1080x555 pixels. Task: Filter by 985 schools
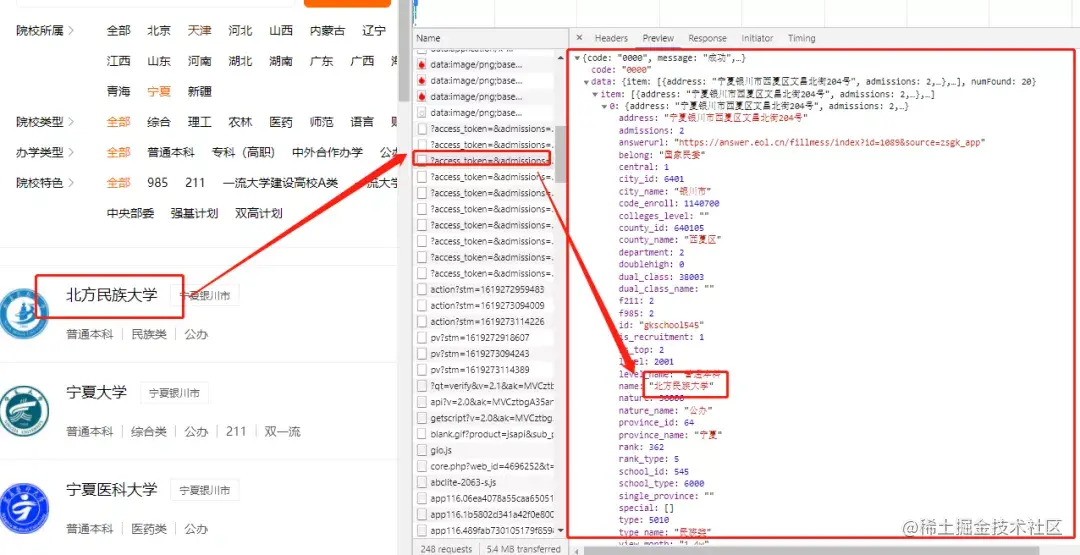(x=157, y=183)
